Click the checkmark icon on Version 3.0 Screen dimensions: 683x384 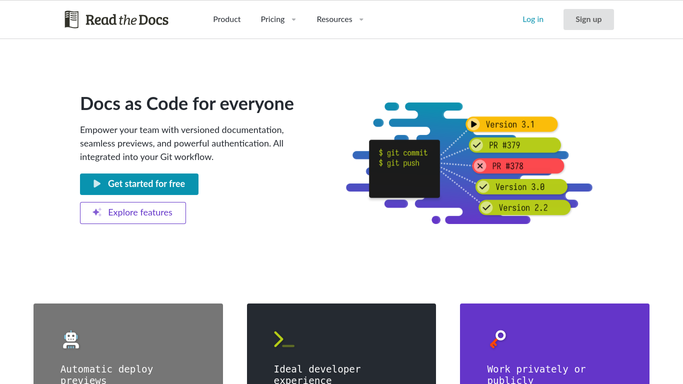[x=483, y=187]
